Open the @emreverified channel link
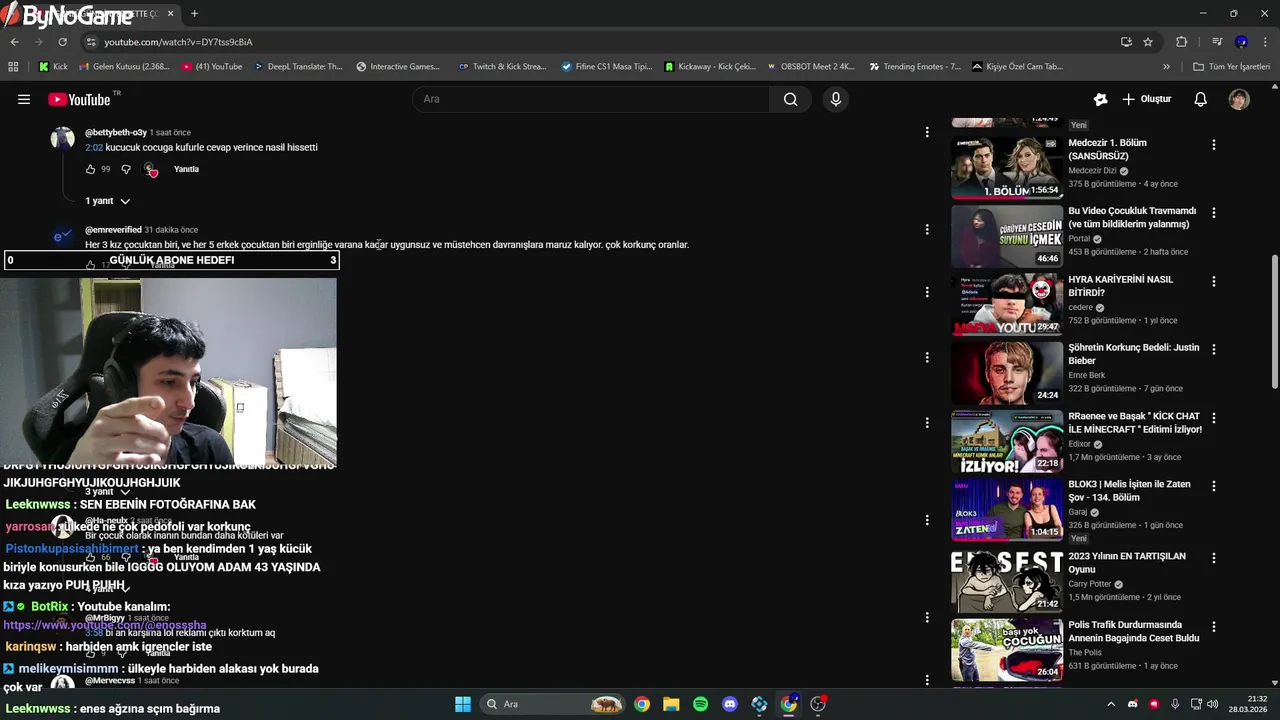The width and height of the screenshot is (1280, 720). click(x=113, y=230)
